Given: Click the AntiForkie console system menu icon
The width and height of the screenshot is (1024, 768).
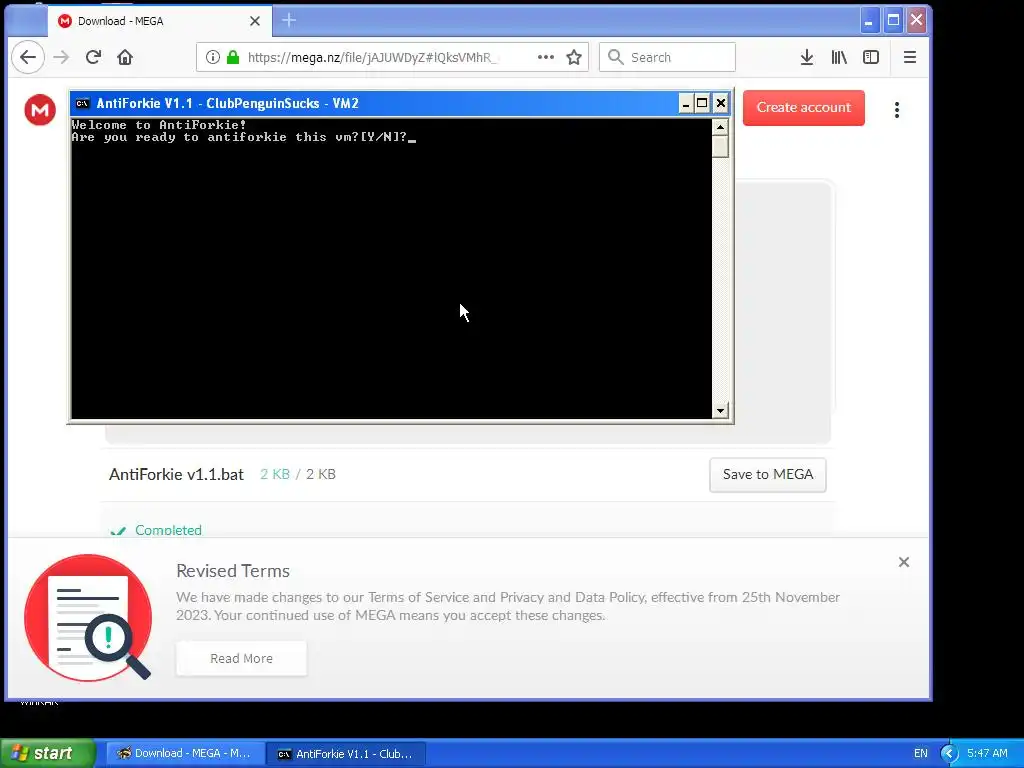Looking at the screenshot, I should (82, 103).
